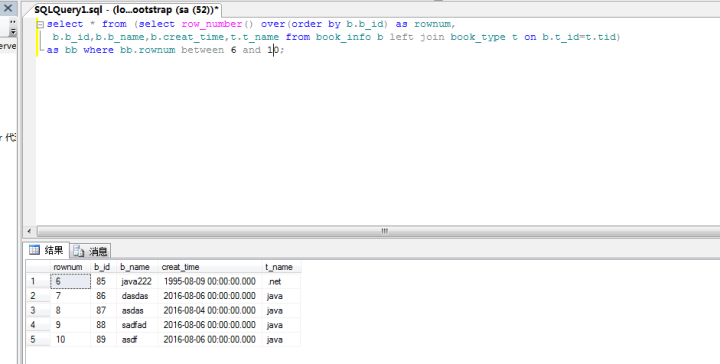Select the SQLQuery1.sql document tab
Image resolution: width=720 pixels, height=364 pixels.
[x=126, y=10]
